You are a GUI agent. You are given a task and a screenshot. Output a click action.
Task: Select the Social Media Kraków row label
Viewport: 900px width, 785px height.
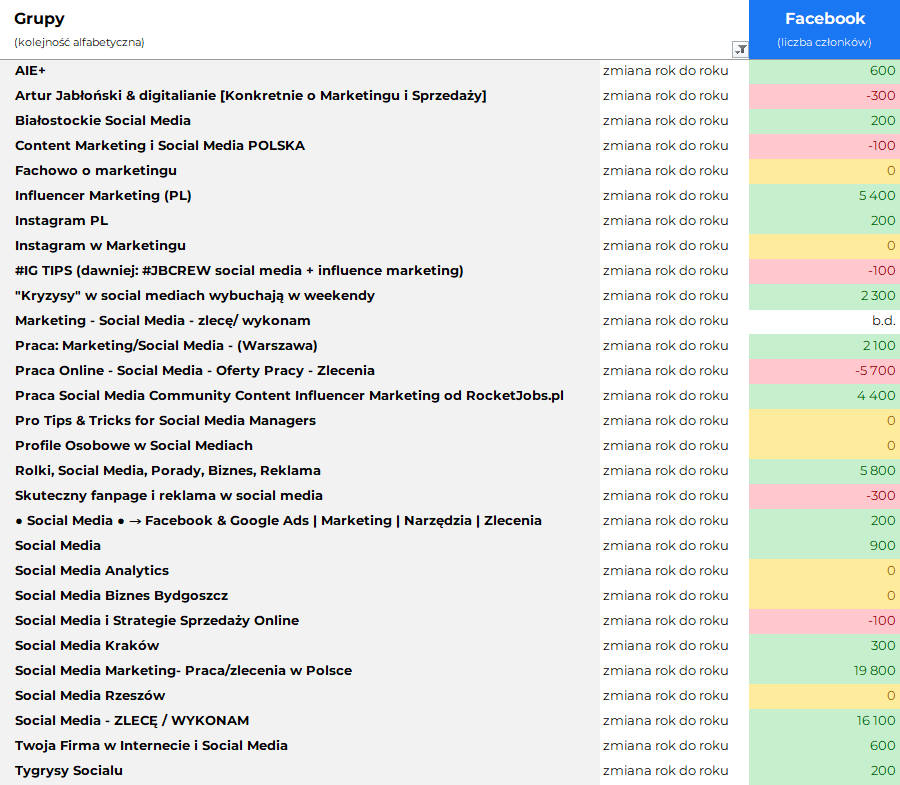pos(87,646)
